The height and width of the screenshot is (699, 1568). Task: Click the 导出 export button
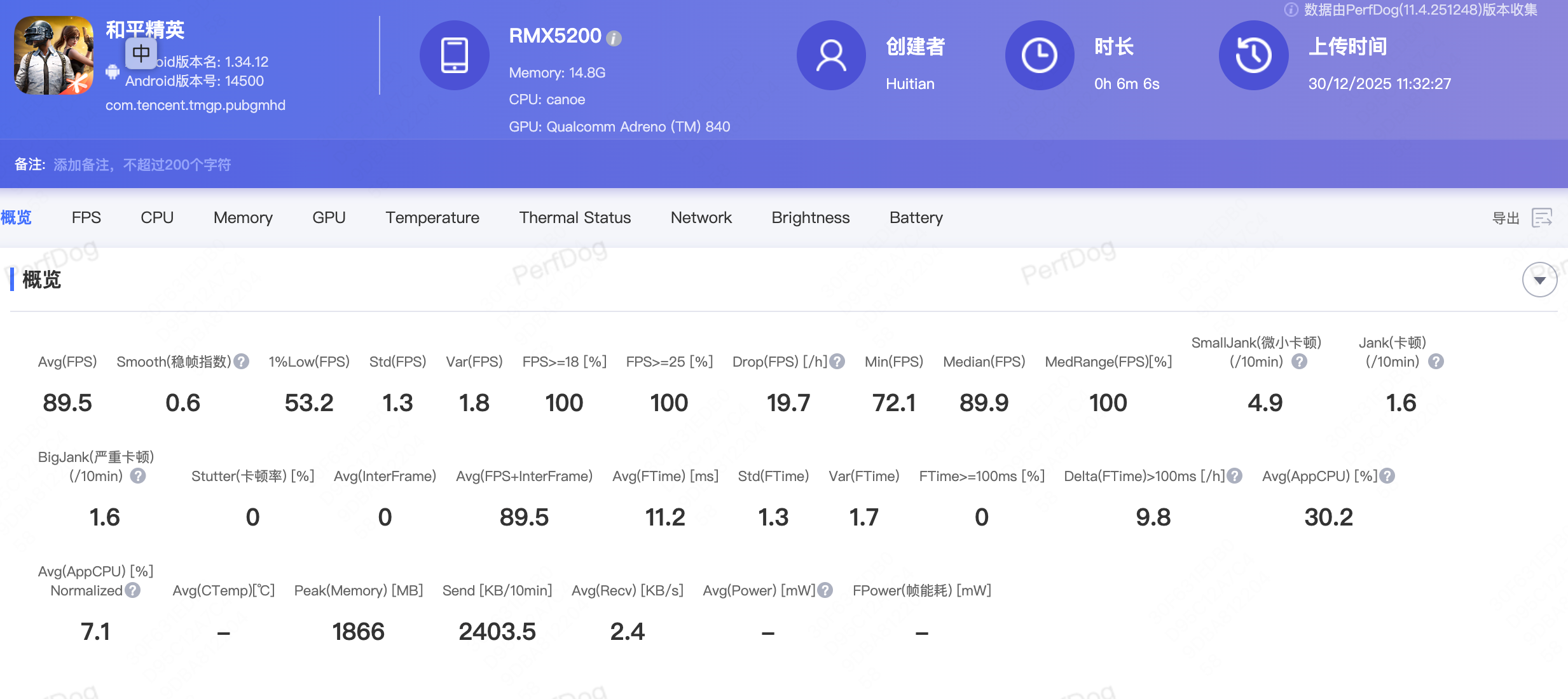click(1506, 218)
